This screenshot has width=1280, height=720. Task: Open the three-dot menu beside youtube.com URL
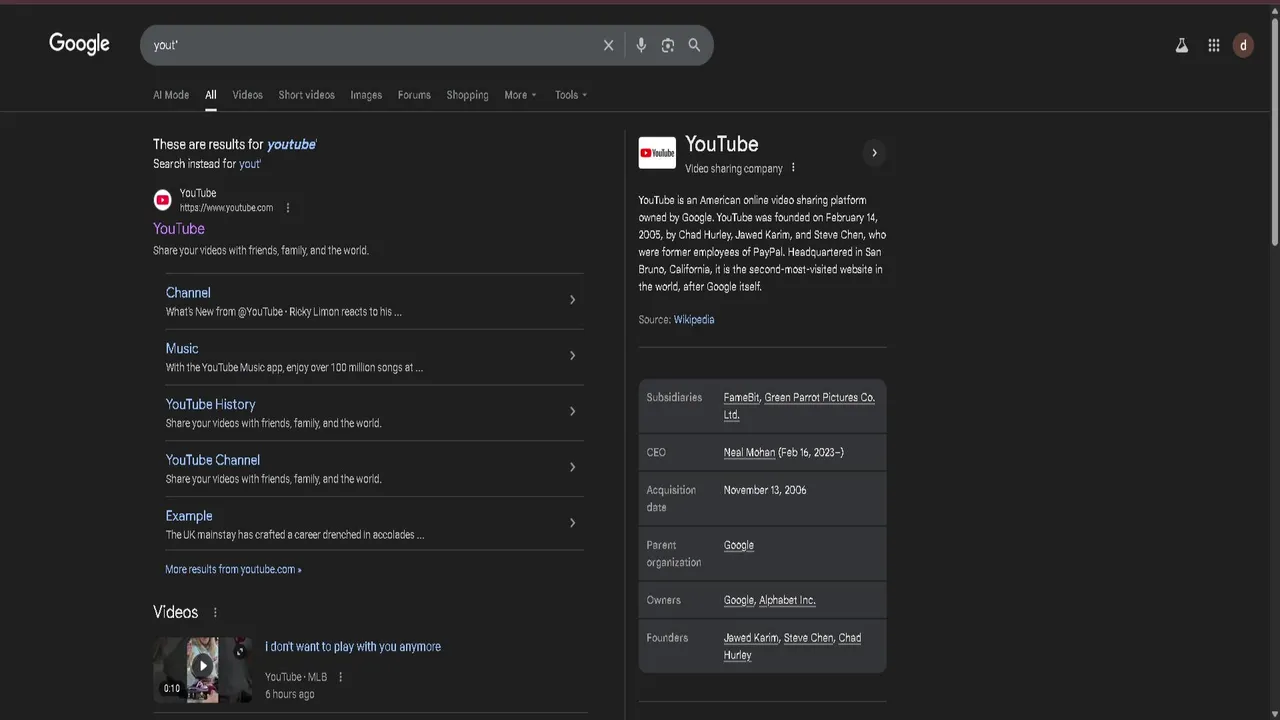288,208
